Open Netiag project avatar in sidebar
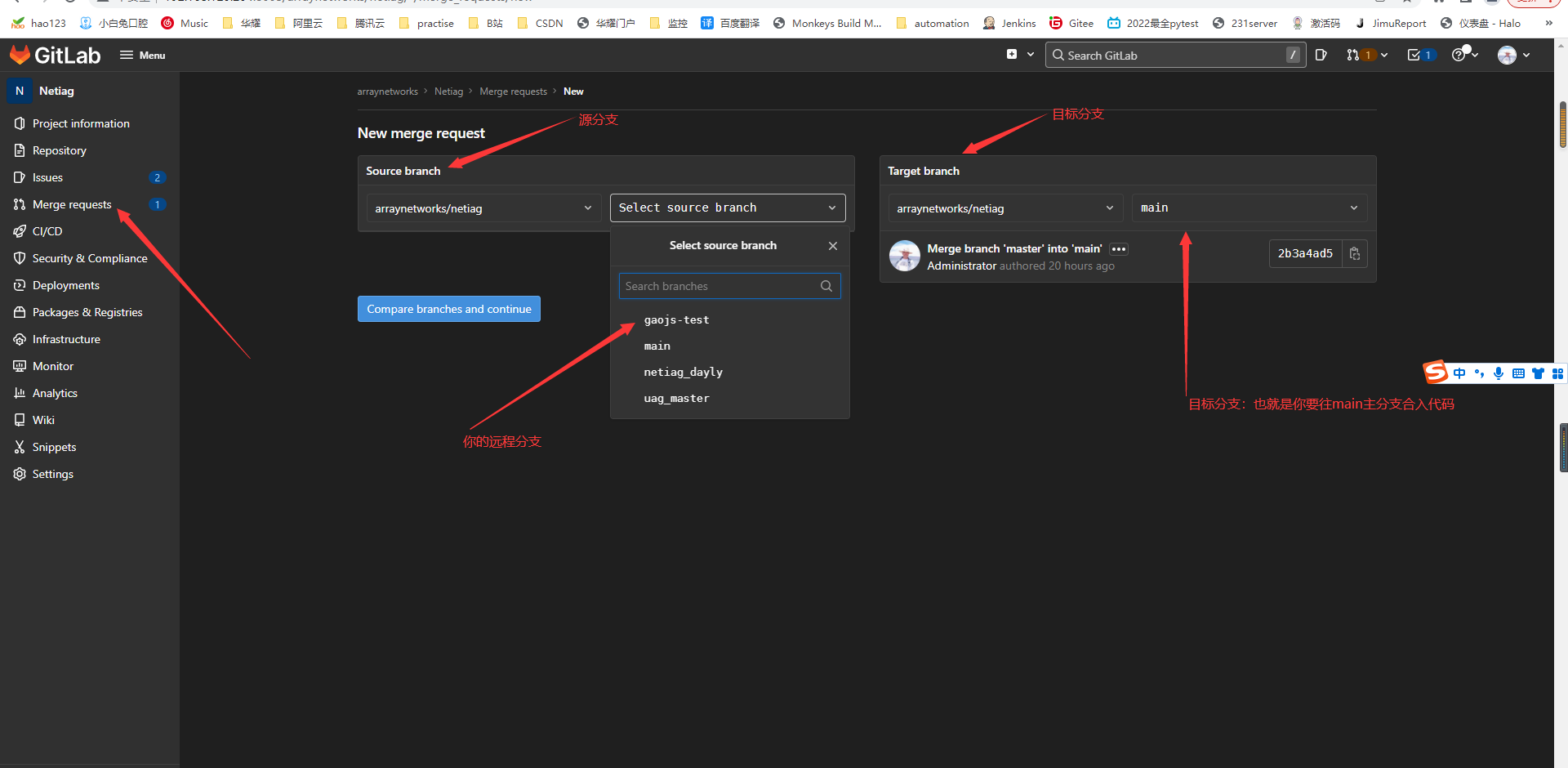The width and height of the screenshot is (1568, 768). pyautogui.click(x=20, y=91)
